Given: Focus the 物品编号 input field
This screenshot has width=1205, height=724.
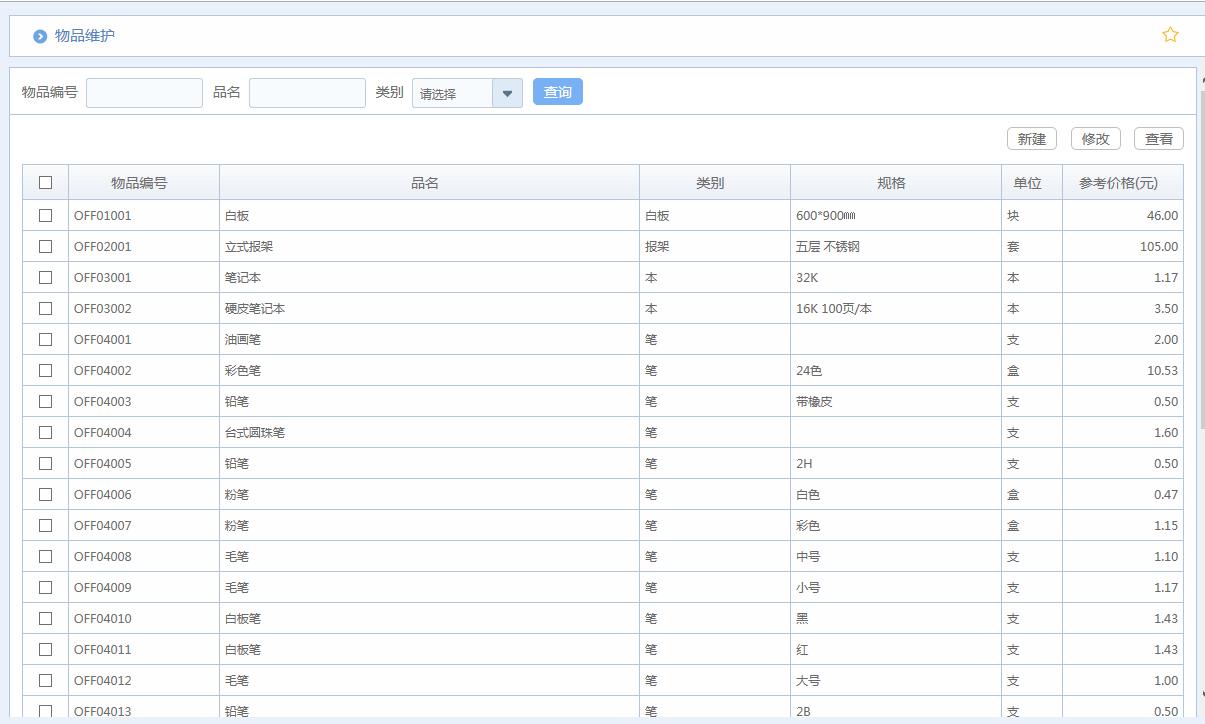Looking at the screenshot, I should tap(144, 93).
